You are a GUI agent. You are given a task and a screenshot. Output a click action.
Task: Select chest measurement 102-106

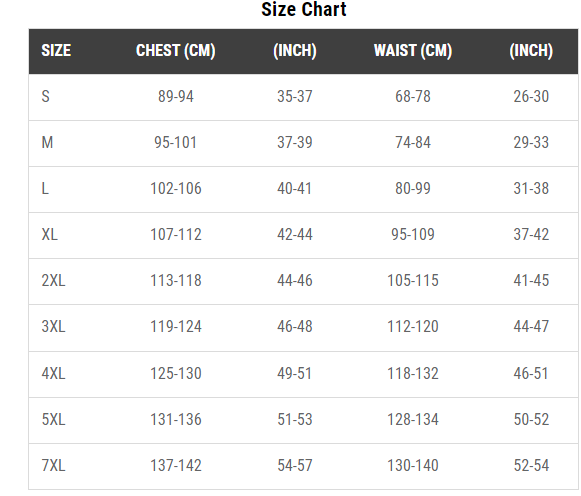click(176, 189)
